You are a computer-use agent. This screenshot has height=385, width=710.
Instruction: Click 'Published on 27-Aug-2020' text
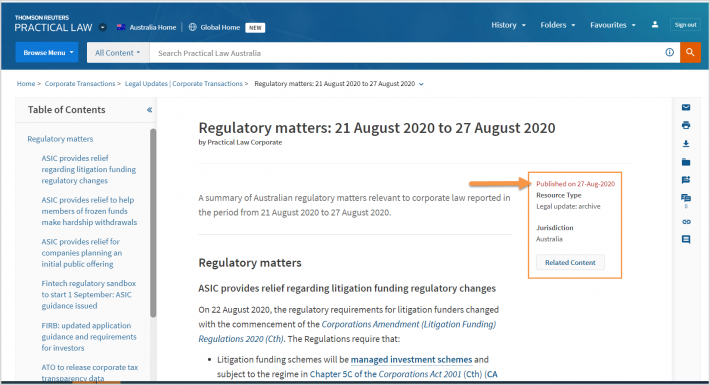576,184
